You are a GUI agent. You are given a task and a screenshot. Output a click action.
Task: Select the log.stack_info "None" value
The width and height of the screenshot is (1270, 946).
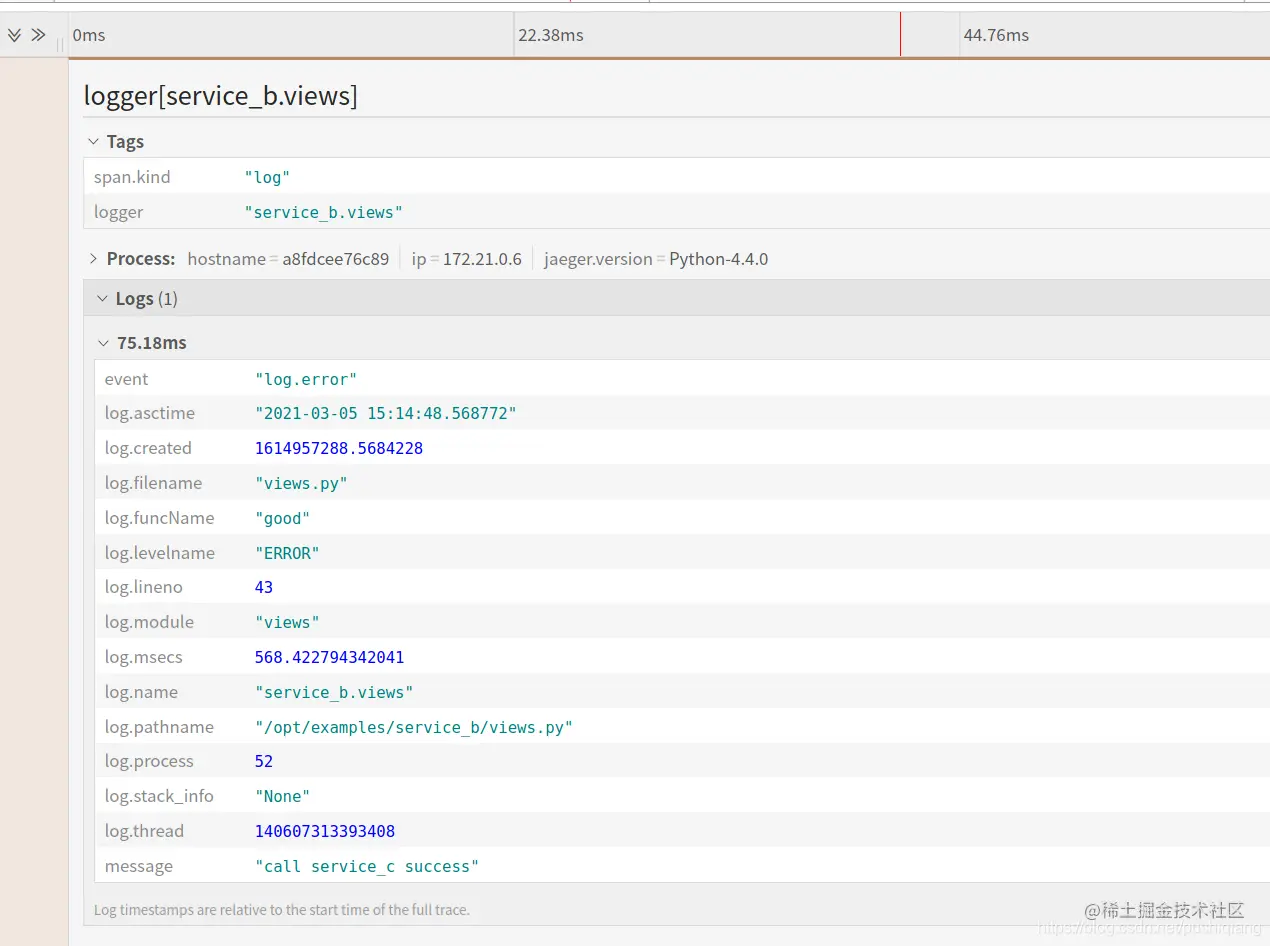pos(282,796)
